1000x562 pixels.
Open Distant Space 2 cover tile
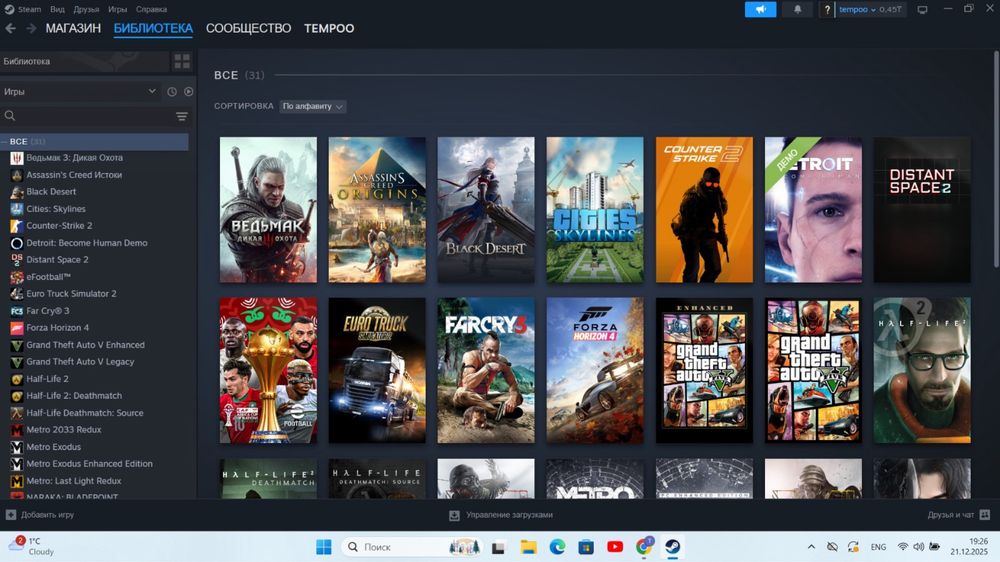(x=922, y=210)
